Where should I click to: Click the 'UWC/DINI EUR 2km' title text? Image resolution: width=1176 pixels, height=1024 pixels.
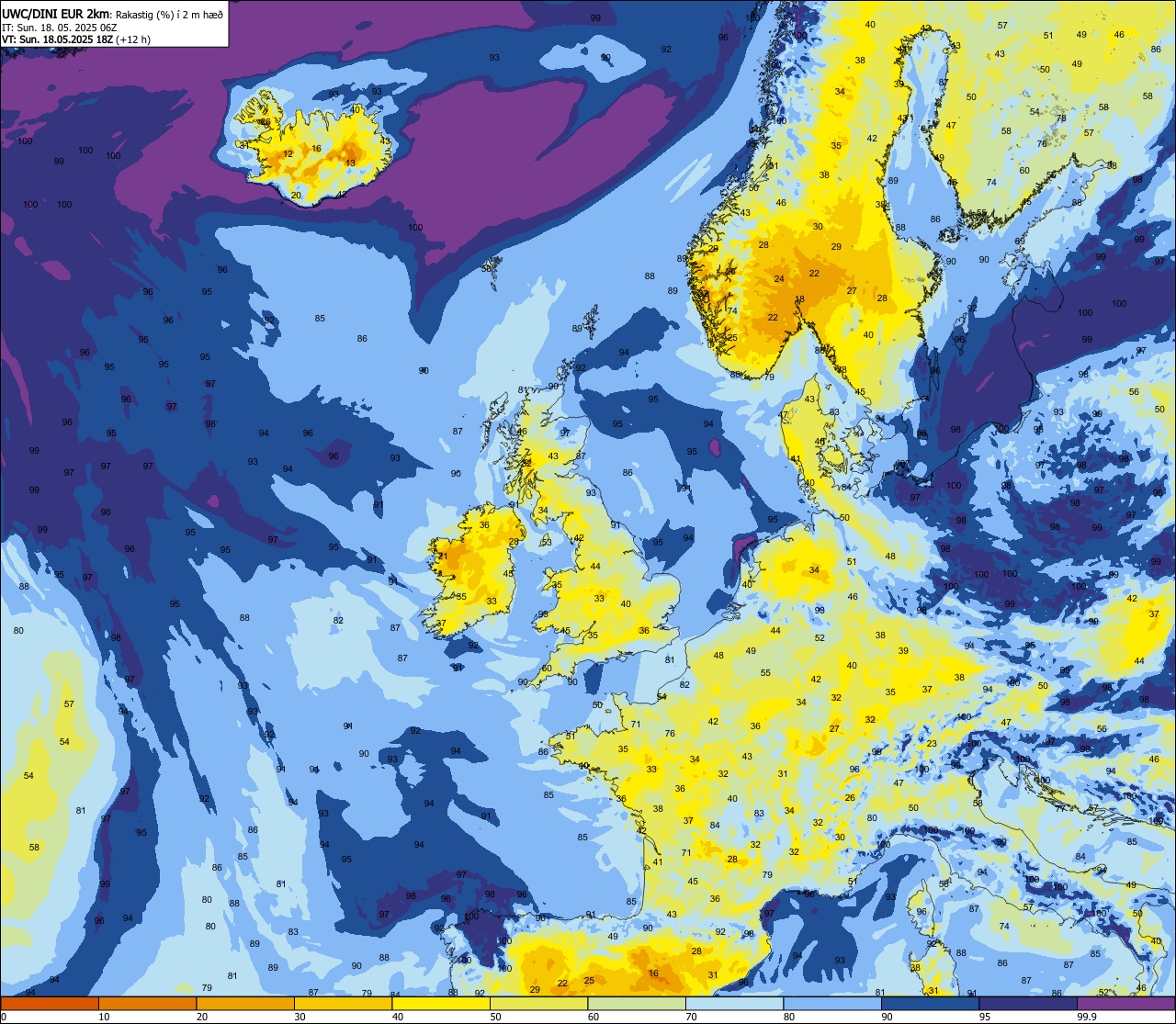tap(55, 13)
